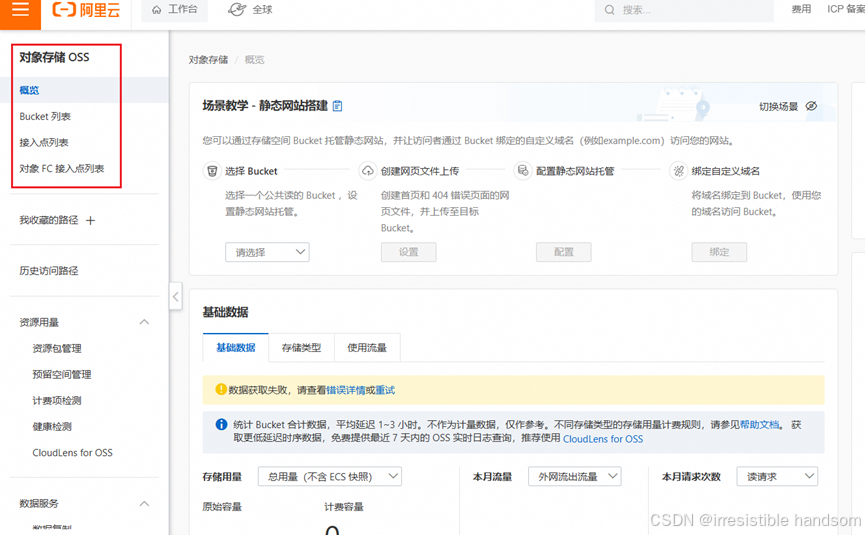Click the 重试 retry link
The image size is (865, 535).
pyautogui.click(x=385, y=390)
